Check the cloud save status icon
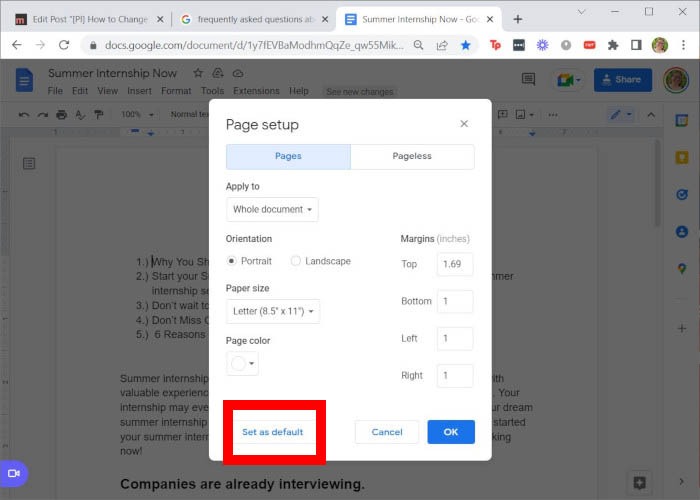The image size is (700, 500). (x=238, y=73)
